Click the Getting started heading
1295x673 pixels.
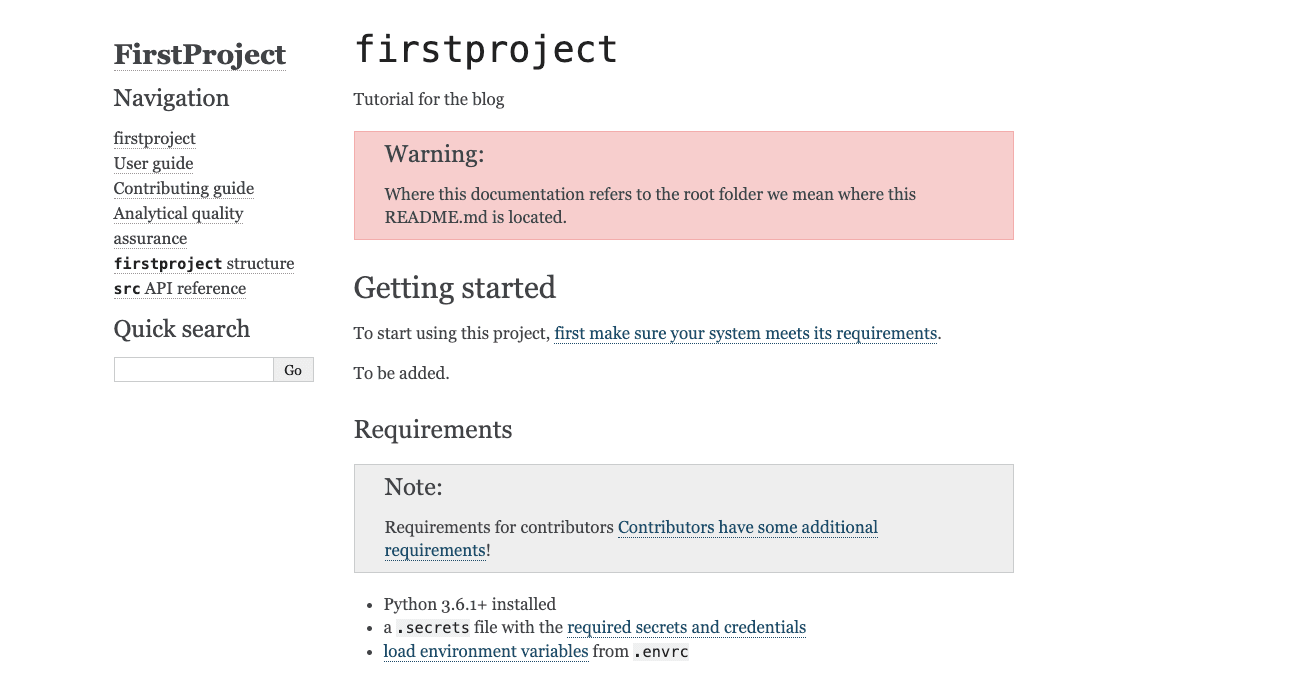454,287
